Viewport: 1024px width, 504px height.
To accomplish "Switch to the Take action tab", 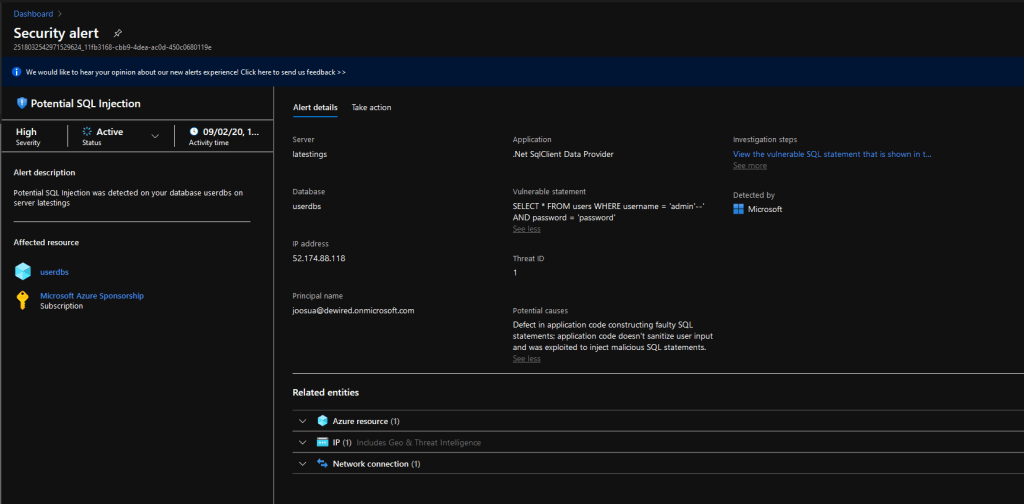I will (371, 107).
